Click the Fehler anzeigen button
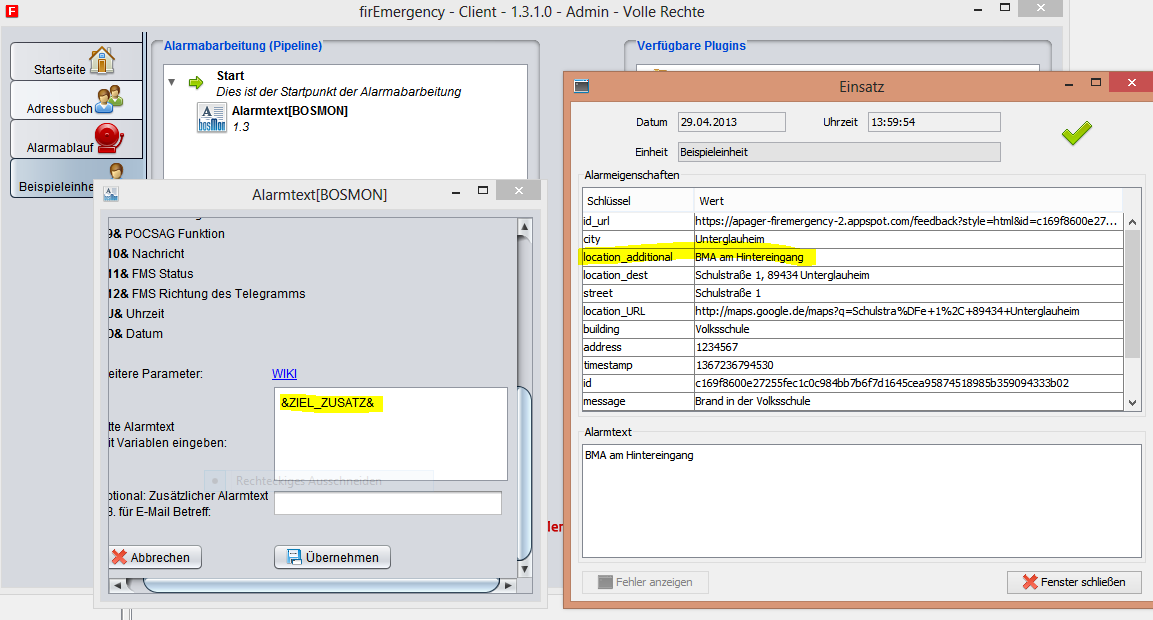The width and height of the screenshot is (1153, 620). coord(644,582)
